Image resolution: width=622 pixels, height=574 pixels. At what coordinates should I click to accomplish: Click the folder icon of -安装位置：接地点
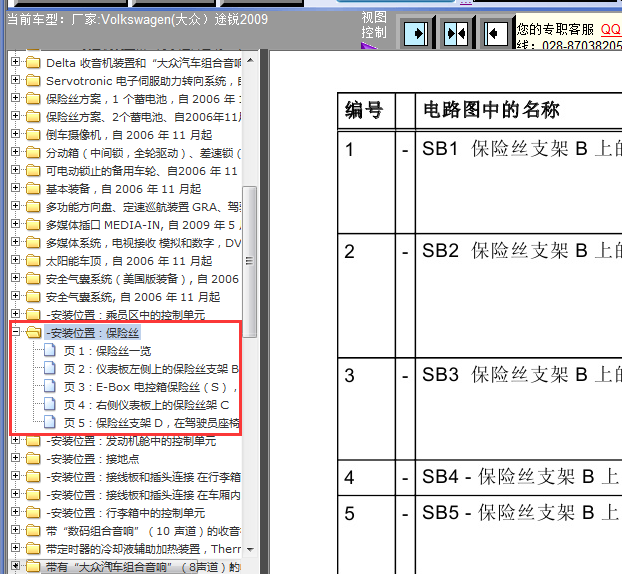tap(33, 459)
